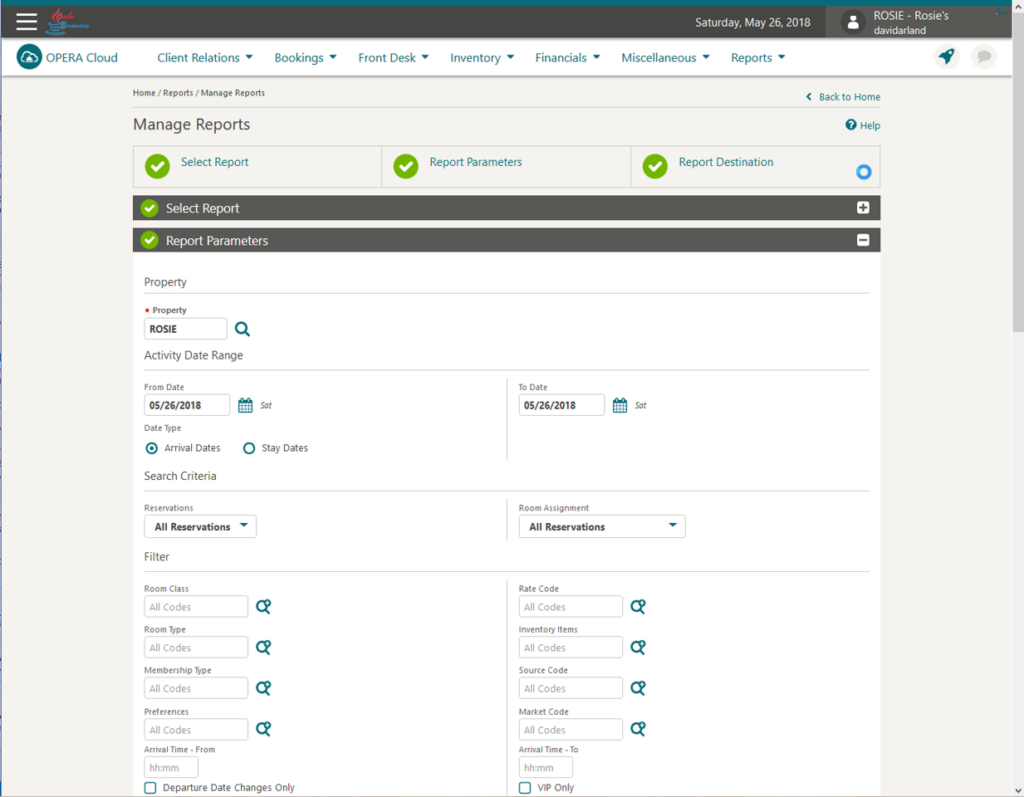Open the Reports menu
The height and width of the screenshot is (797, 1024).
point(758,57)
